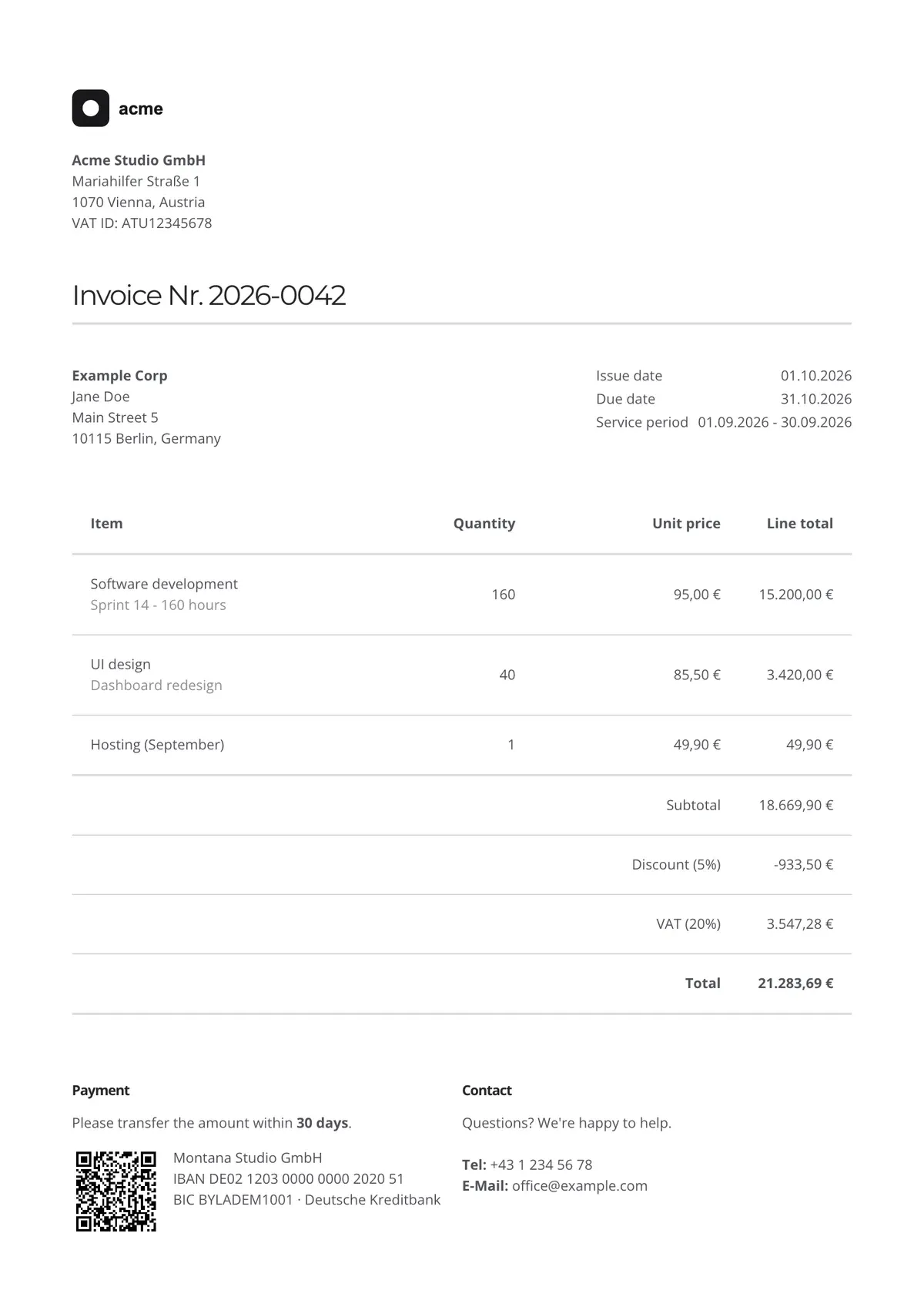Click the 'VAT (20%)' label

(688, 923)
